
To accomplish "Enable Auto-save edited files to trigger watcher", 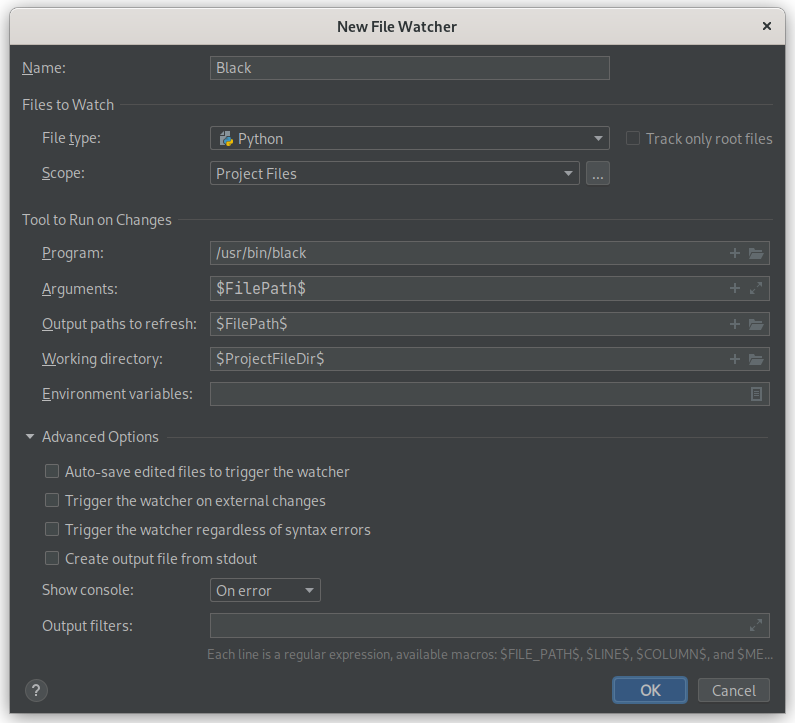I will tap(52, 472).
